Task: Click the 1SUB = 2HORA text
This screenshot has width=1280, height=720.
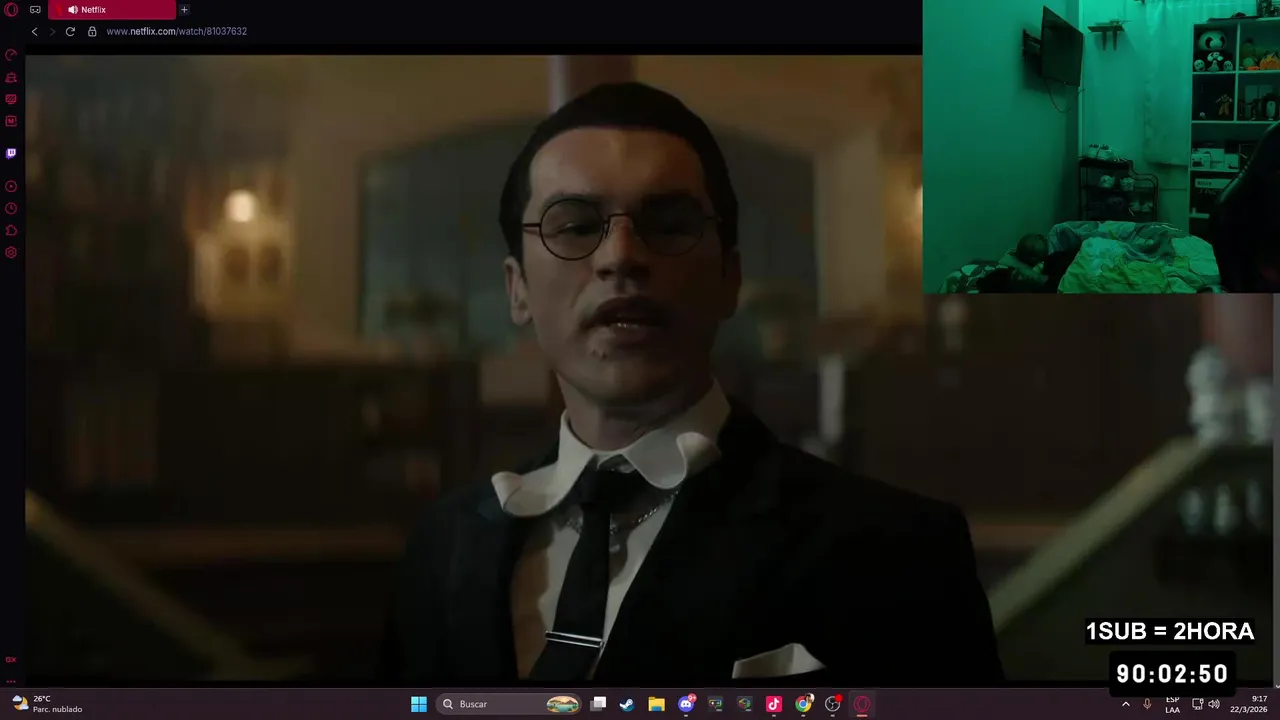Action: tap(1170, 631)
